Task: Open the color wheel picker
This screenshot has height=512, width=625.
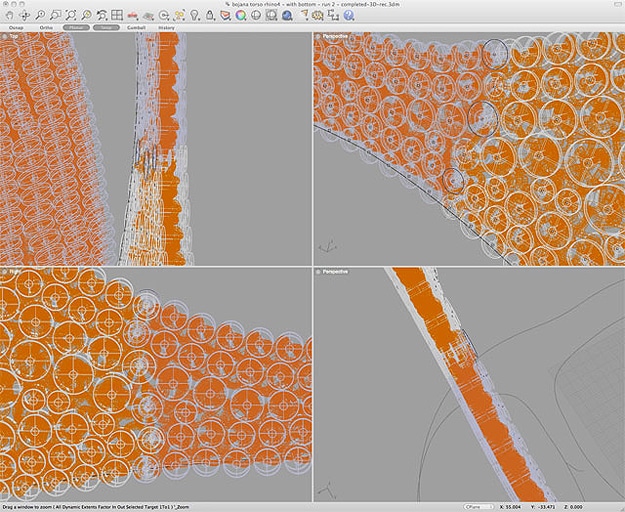Action: click(x=241, y=16)
